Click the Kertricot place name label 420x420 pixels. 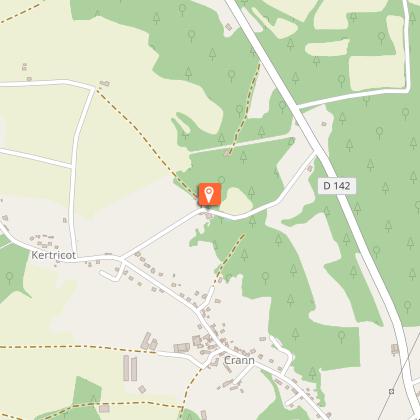click(53, 255)
